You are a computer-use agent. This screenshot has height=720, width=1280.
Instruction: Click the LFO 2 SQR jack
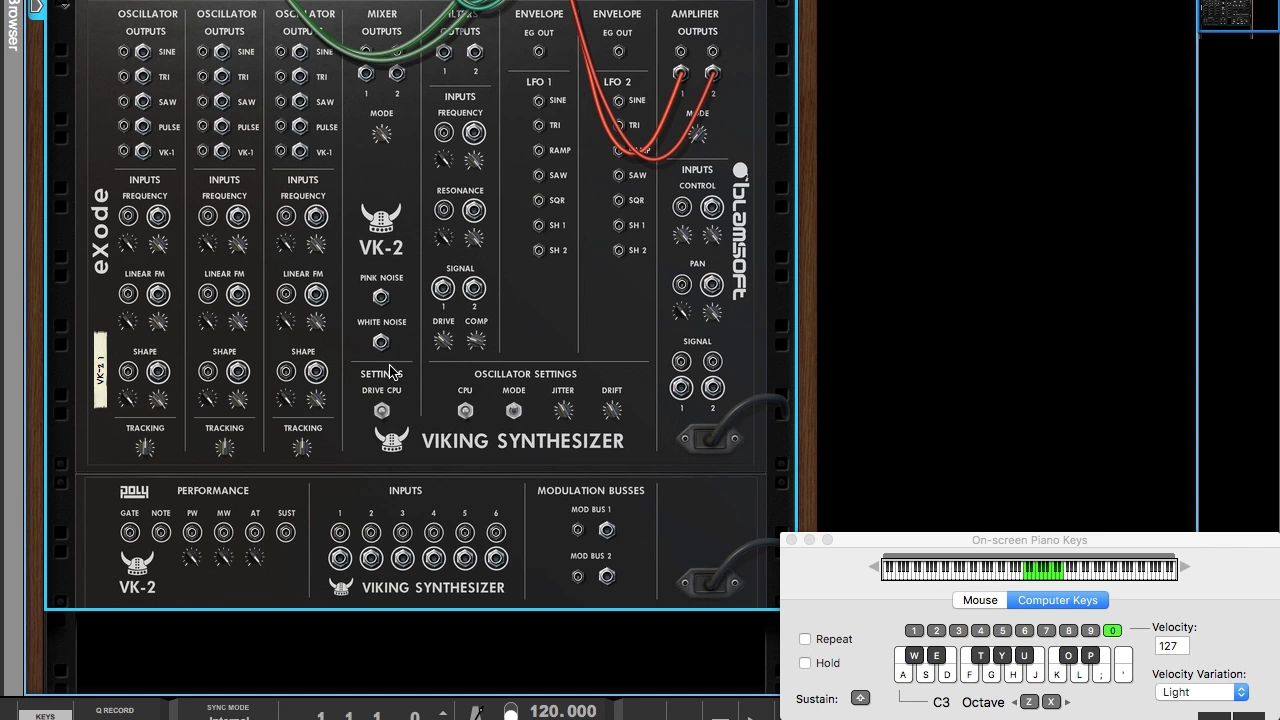(618, 201)
